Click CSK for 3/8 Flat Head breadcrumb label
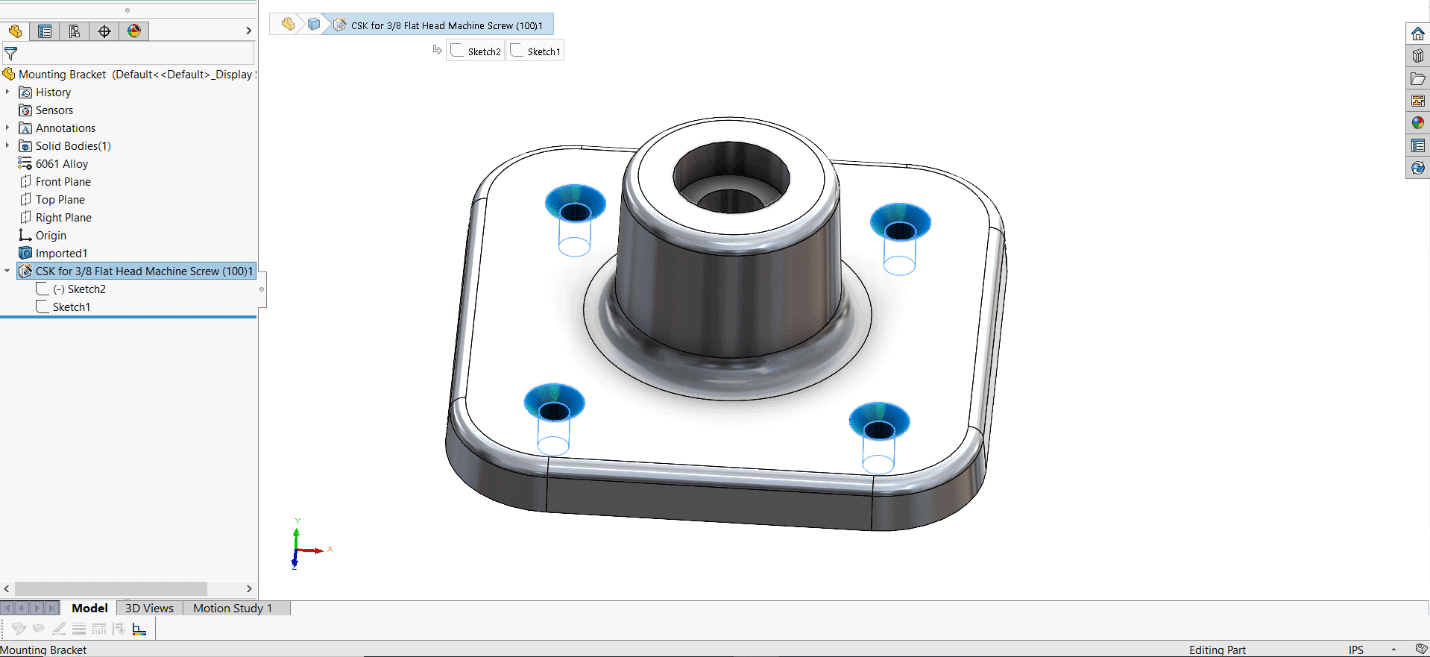 (x=446, y=25)
